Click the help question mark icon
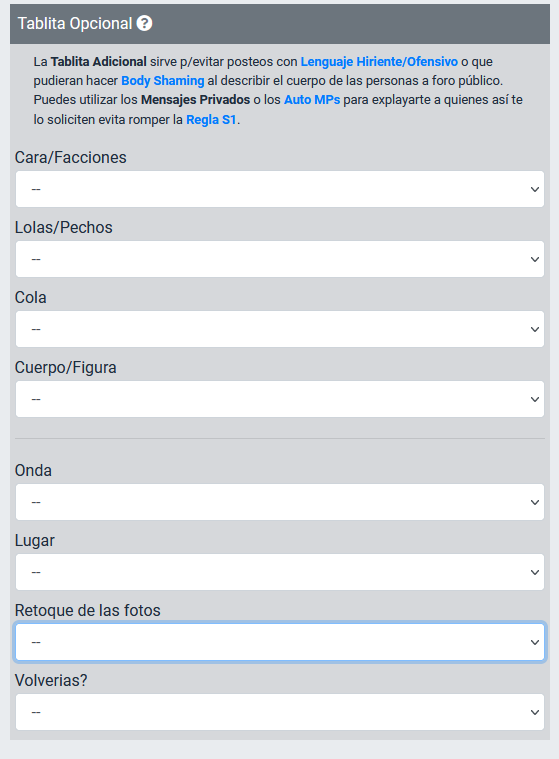 144,23
